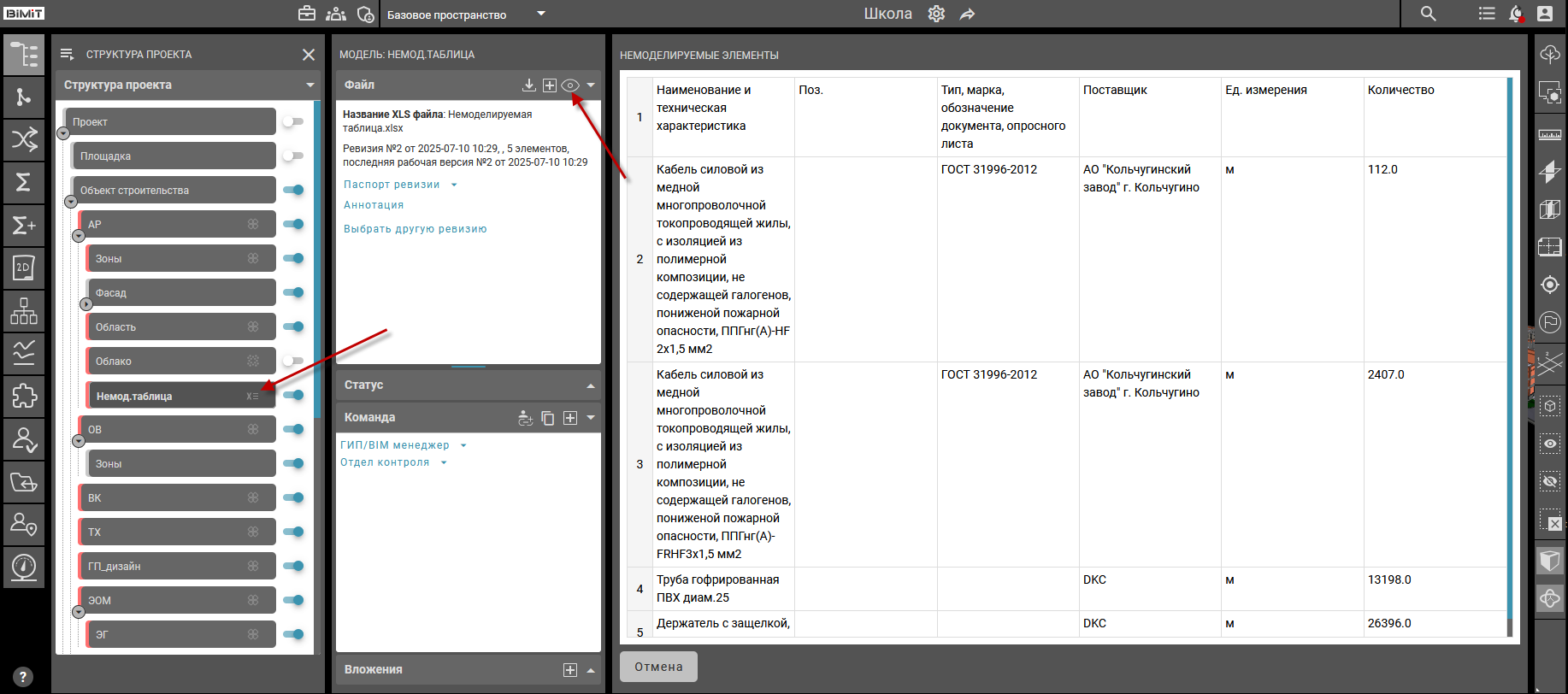Click the gear settings icon next to Школа
This screenshot has width=1568, height=694.
(x=936, y=14)
